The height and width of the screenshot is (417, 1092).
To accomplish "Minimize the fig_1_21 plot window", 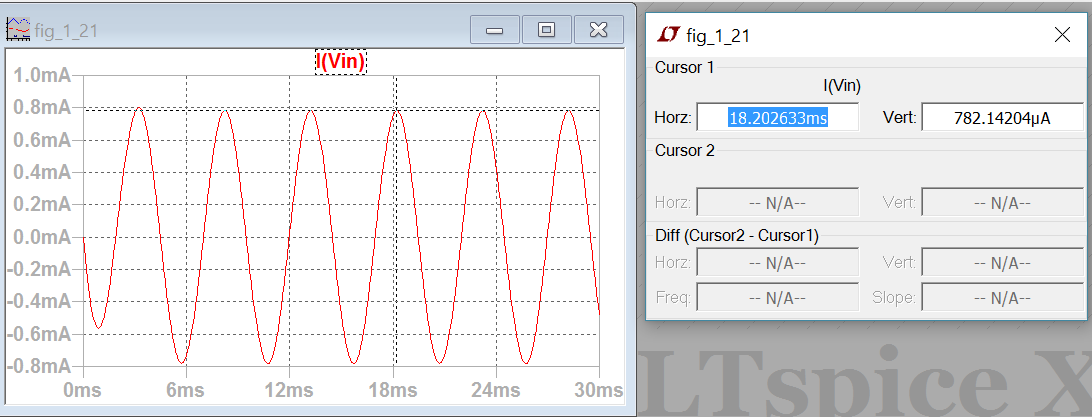I will tap(495, 30).
